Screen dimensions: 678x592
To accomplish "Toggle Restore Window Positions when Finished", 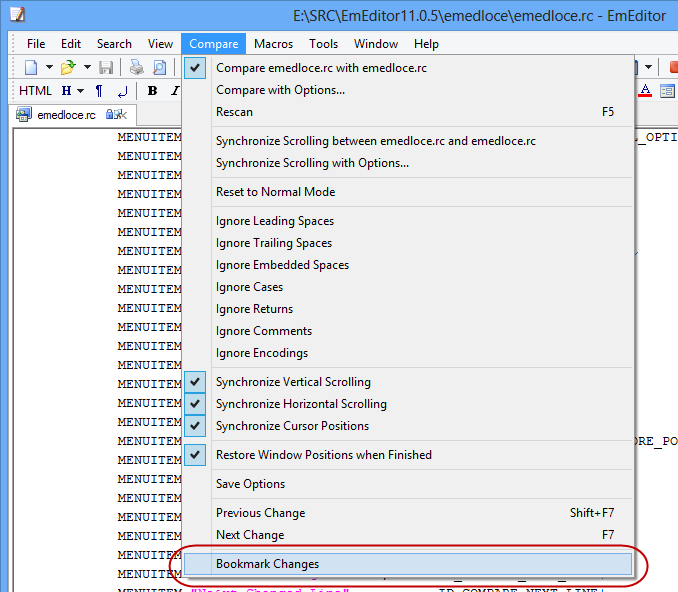I will pyautogui.click(x=408, y=455).
